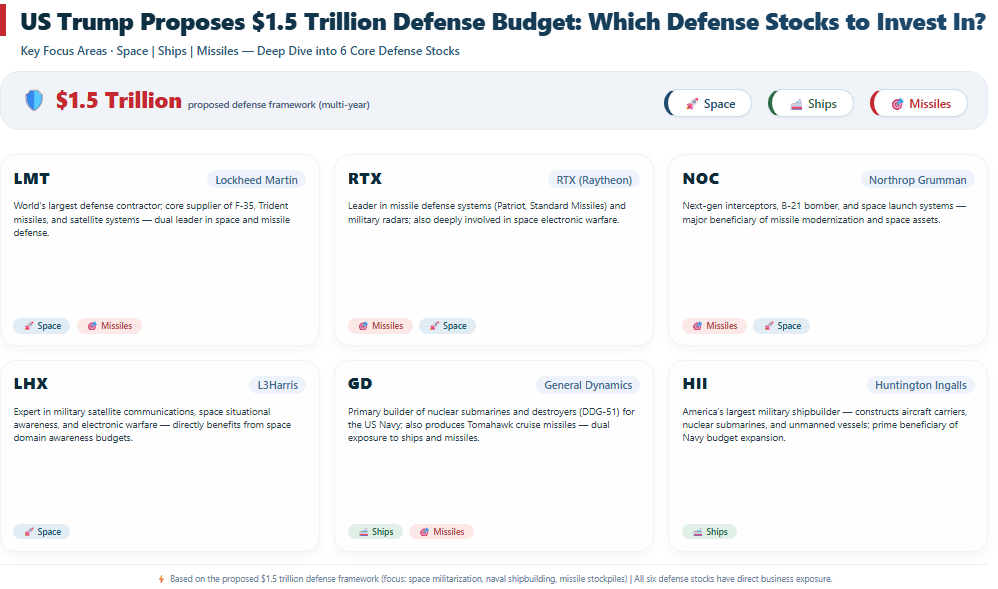Select the General Dynamics name badge
The width and height of the screenshot is (998, 589).
587,385
